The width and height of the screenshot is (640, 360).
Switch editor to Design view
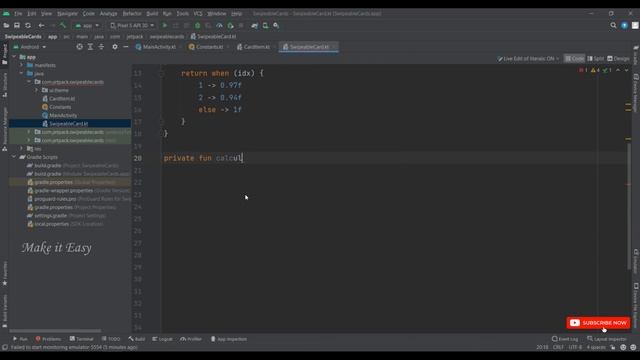[x=618, y=58]
